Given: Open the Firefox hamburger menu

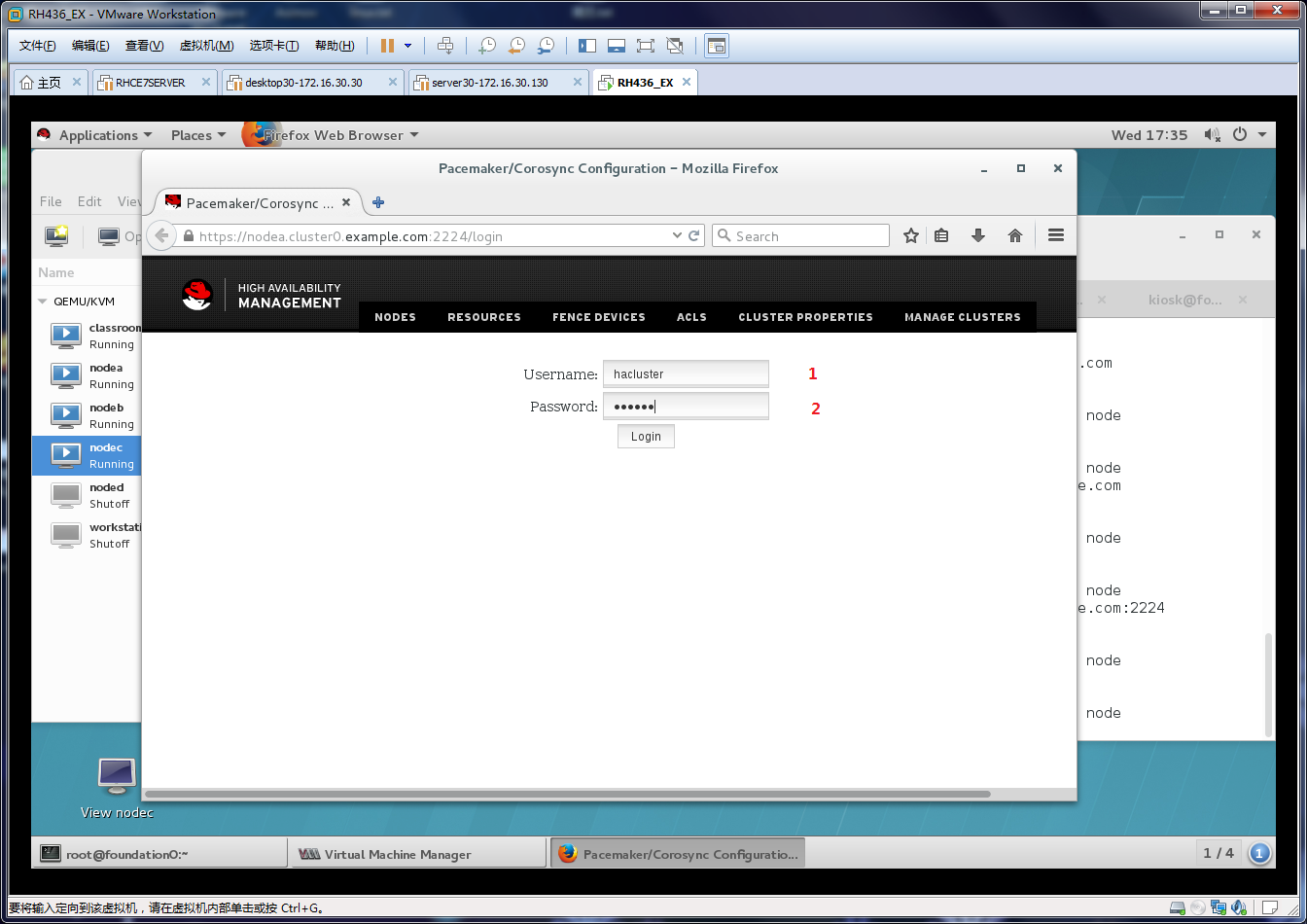Looking at the screenshot, I should [x=1056, y=235].
